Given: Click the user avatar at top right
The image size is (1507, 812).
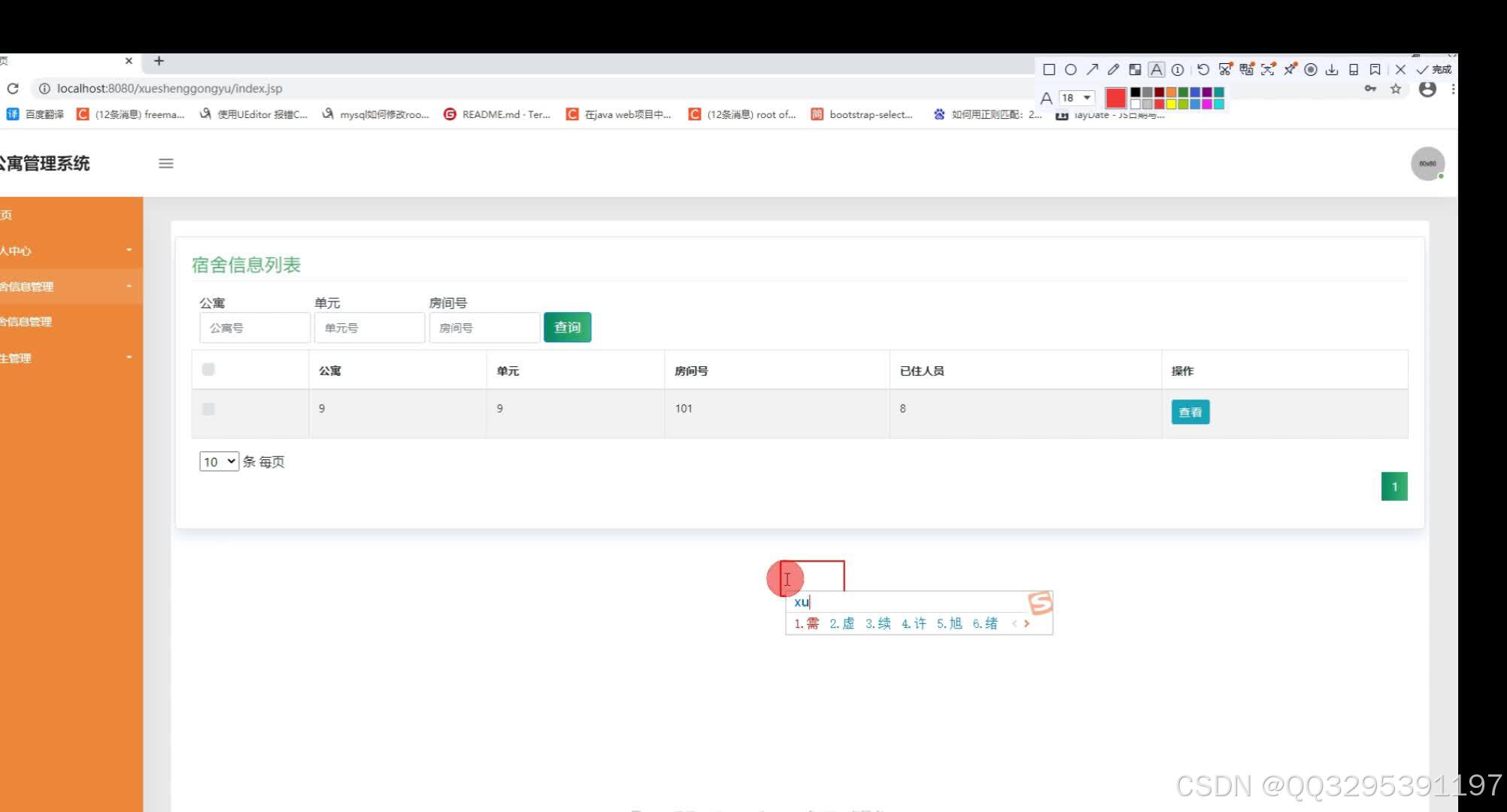Looking at the screenshot, I should click(1427, 164).
